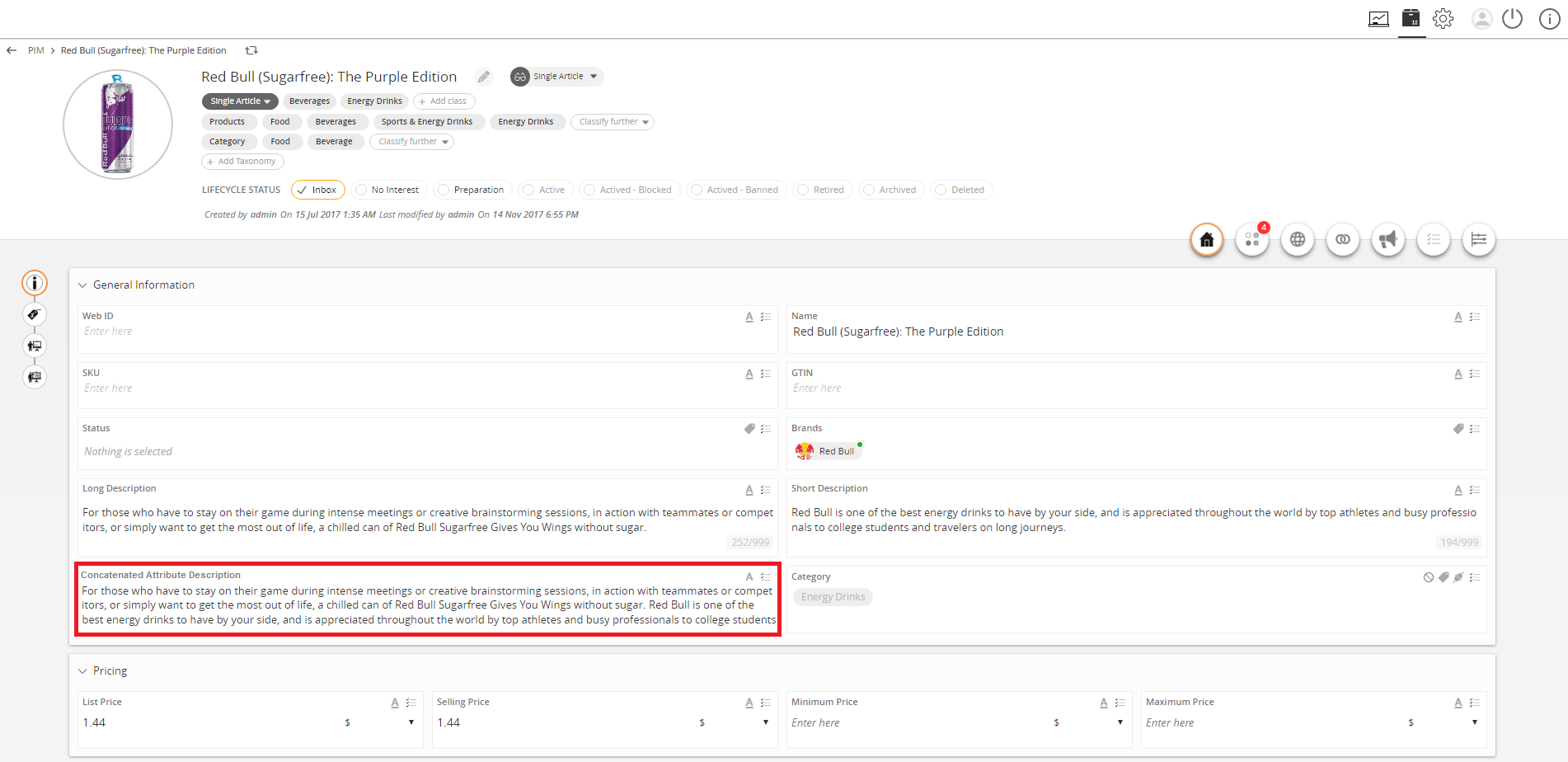Go back using the arrow before PIM
Screen dimensions: 1568x762
pyautogui.click(x=12, y=50)
